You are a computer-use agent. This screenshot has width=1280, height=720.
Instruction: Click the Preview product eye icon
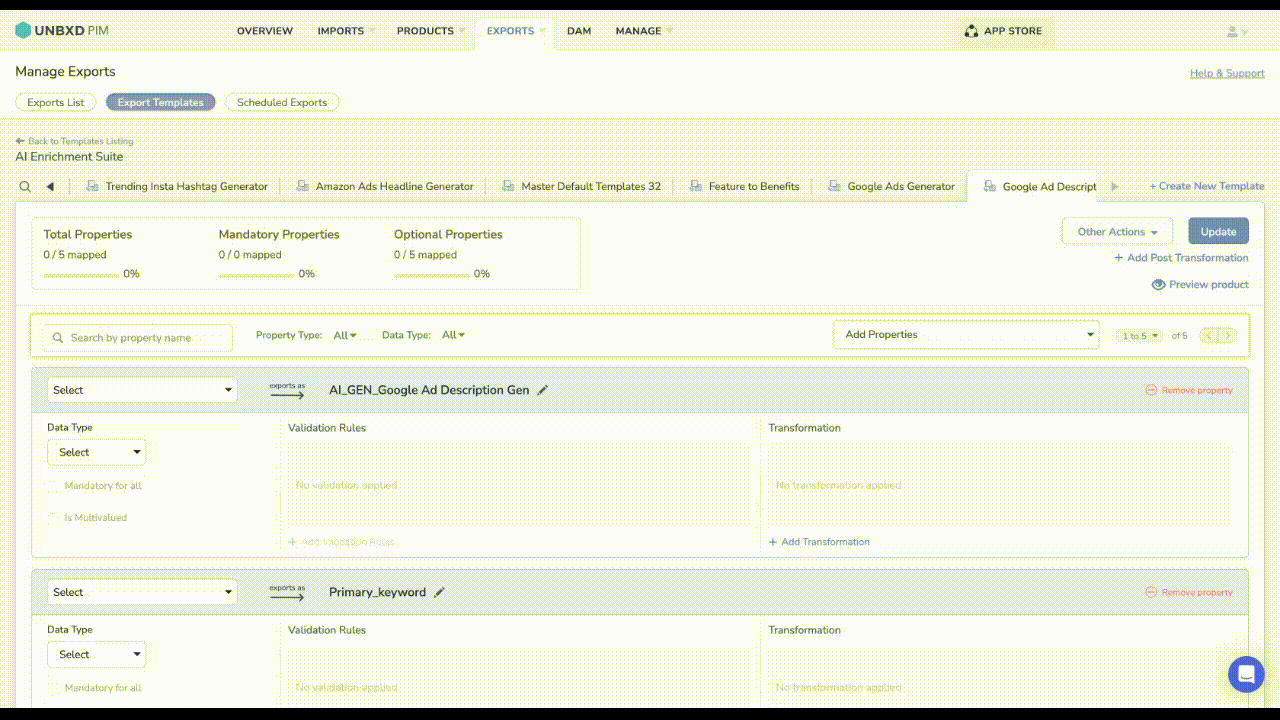click(x=1158, y=284)
